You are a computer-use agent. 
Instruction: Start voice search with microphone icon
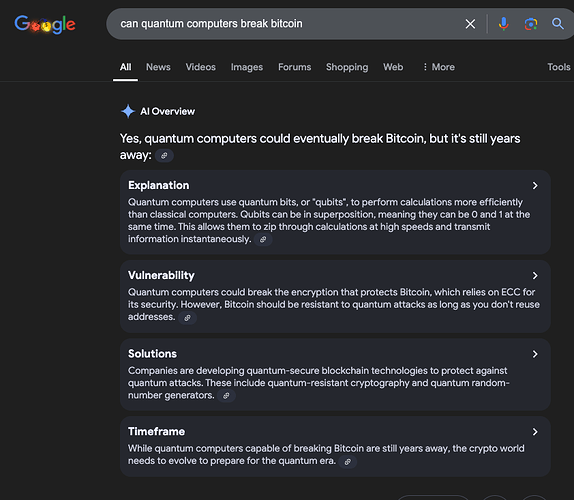point(503,24)
